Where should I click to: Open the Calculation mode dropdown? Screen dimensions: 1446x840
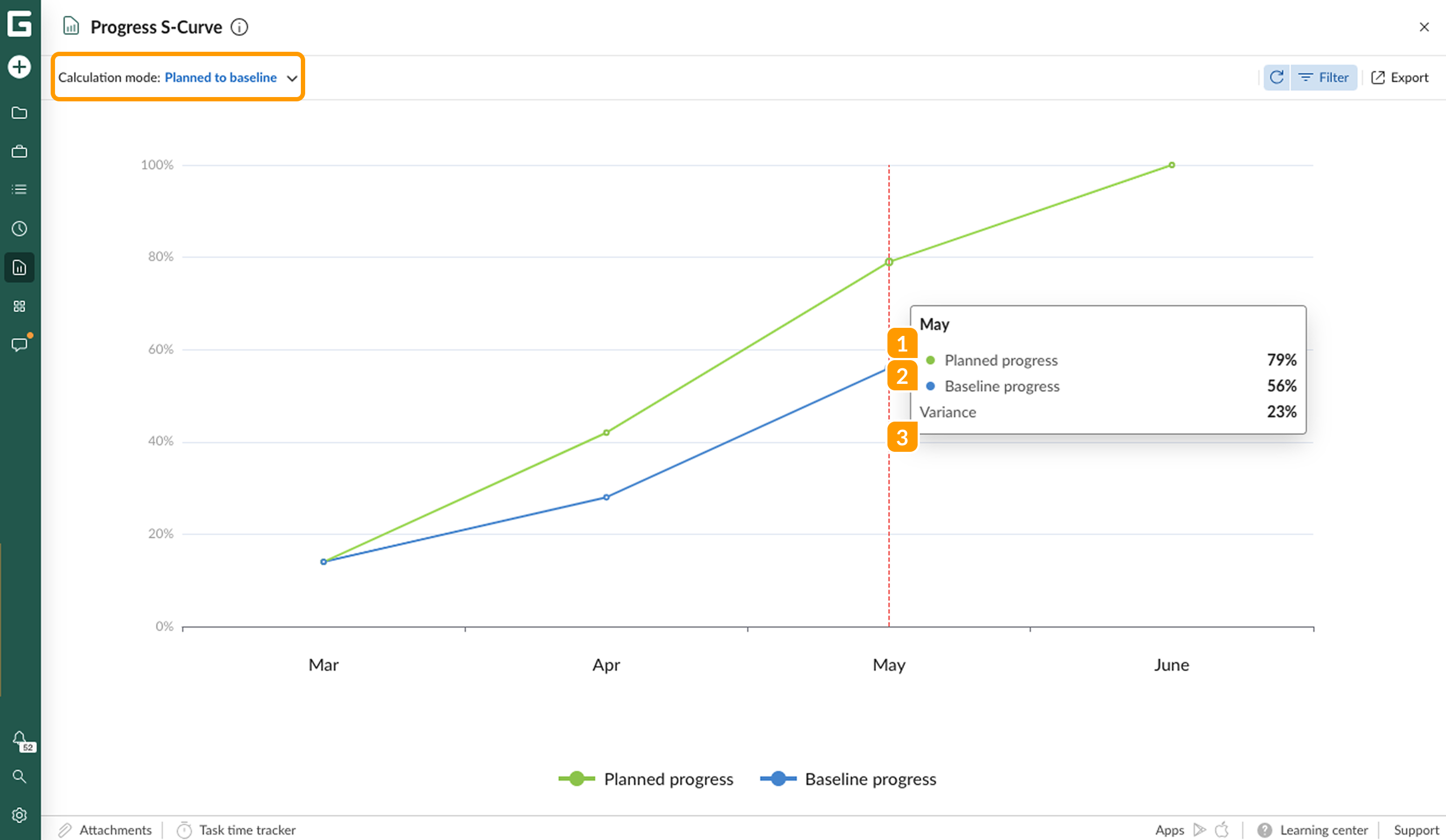(x=178, y=78)
